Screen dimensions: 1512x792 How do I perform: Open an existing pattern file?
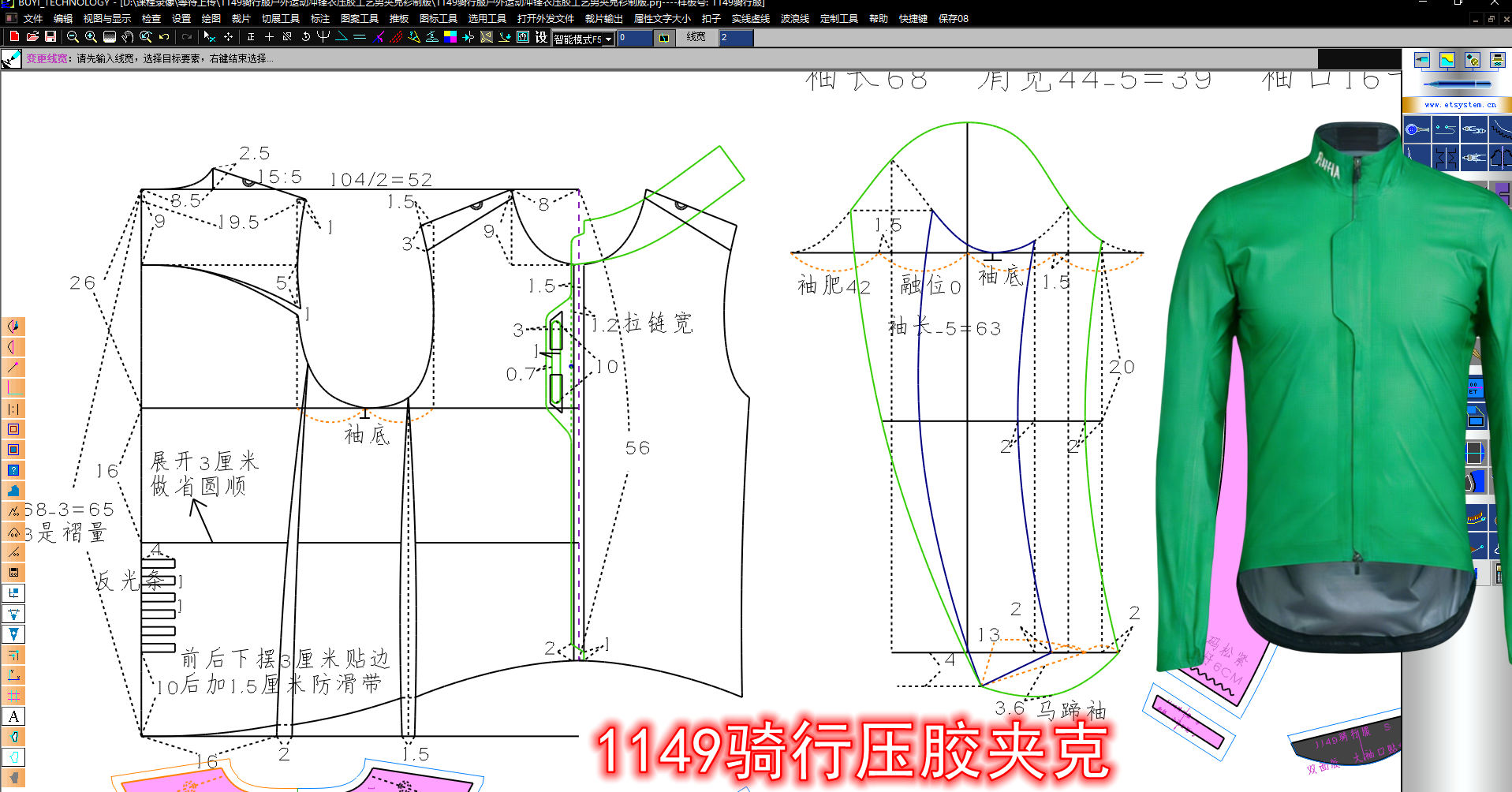point(33,37)
